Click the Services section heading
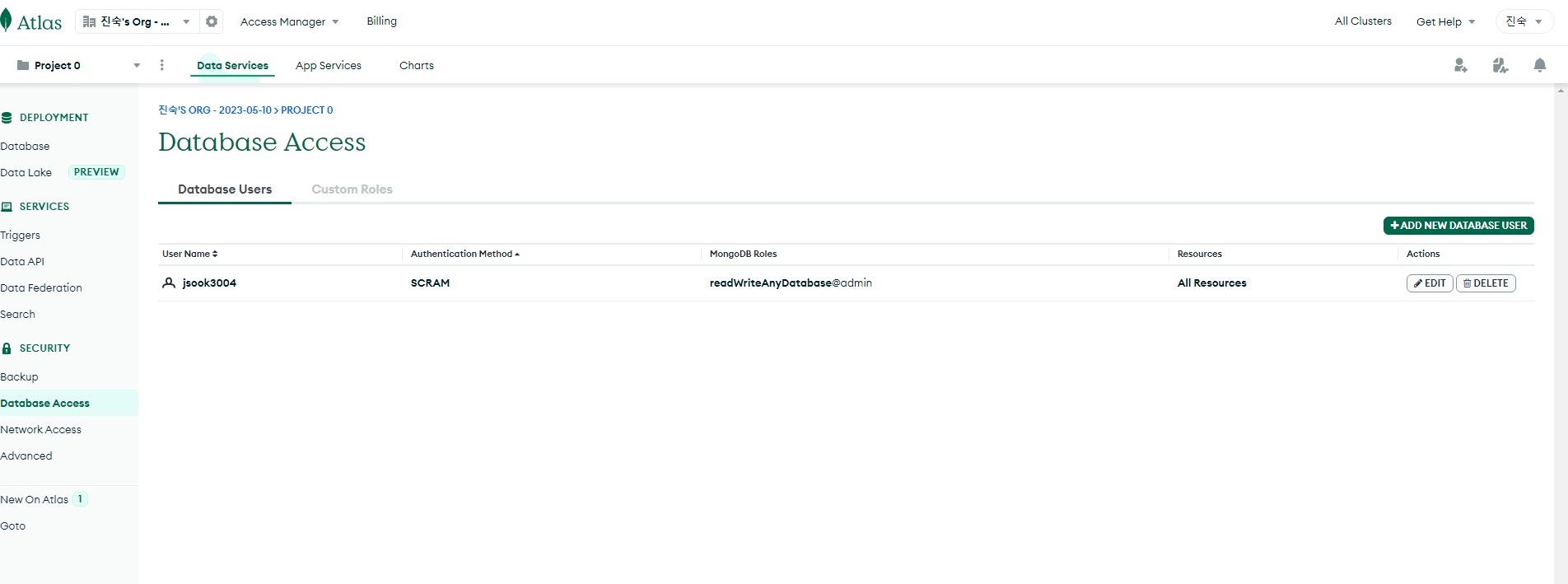The image size is (1568, 584). (44, 207)
